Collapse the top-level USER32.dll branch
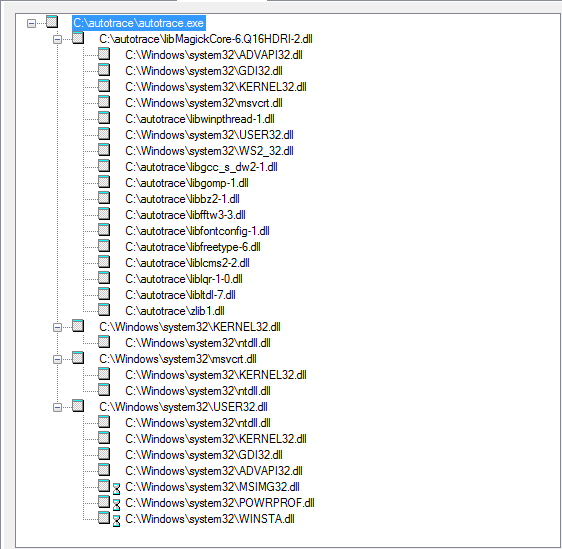The image size is (562, 549). pyautogui.click(x=57, y=407)
